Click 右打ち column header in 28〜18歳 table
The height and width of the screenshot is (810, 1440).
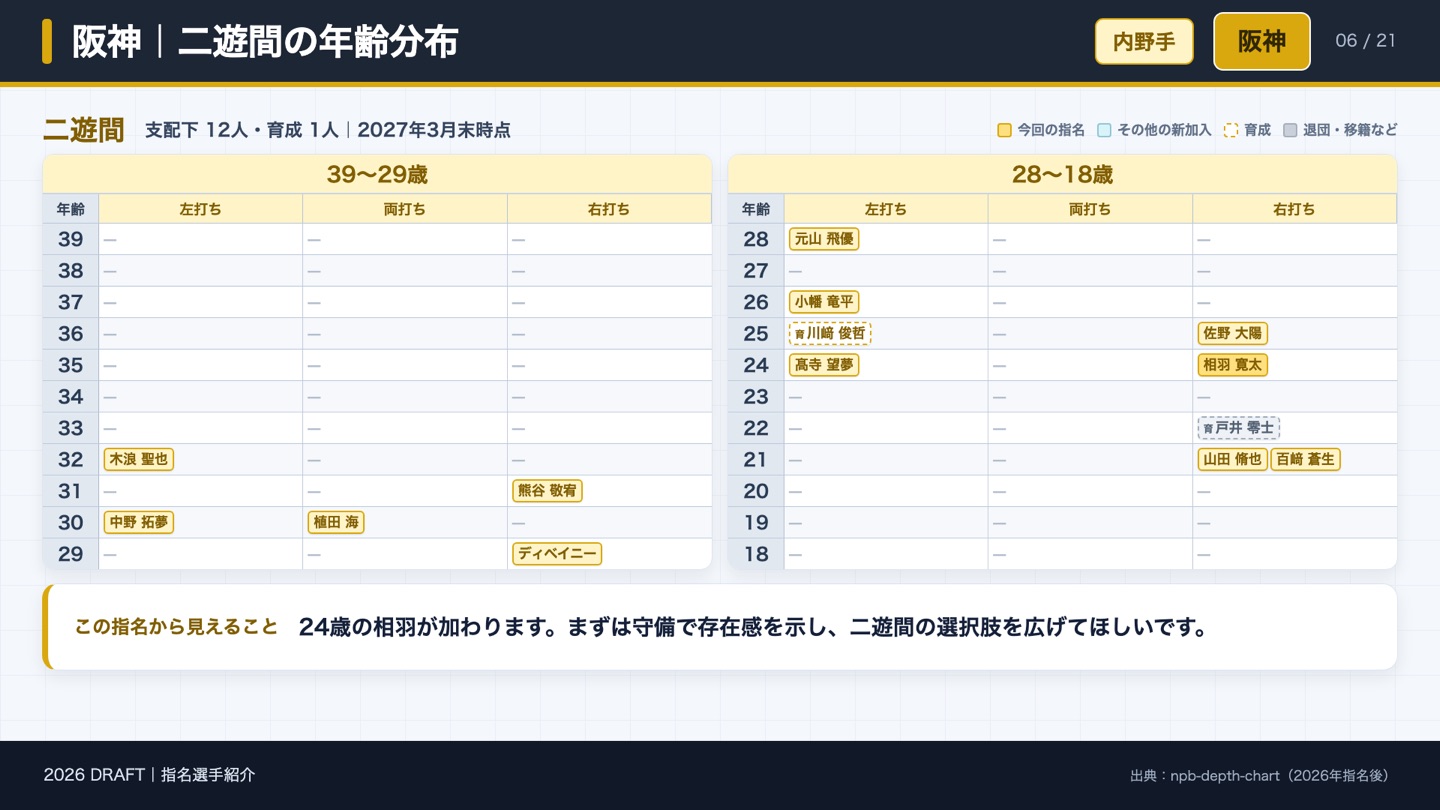coord(1295,209)
